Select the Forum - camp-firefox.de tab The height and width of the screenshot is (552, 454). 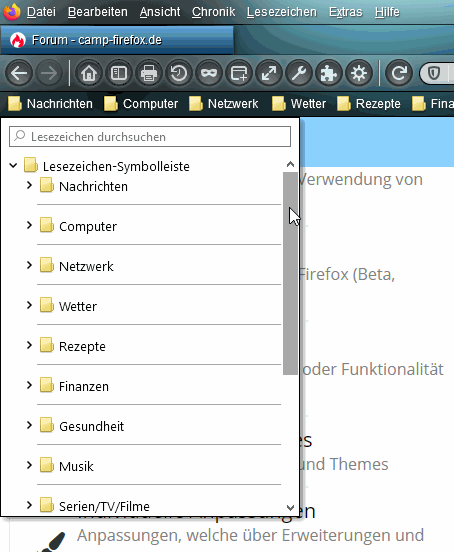(x=117, y=40)
